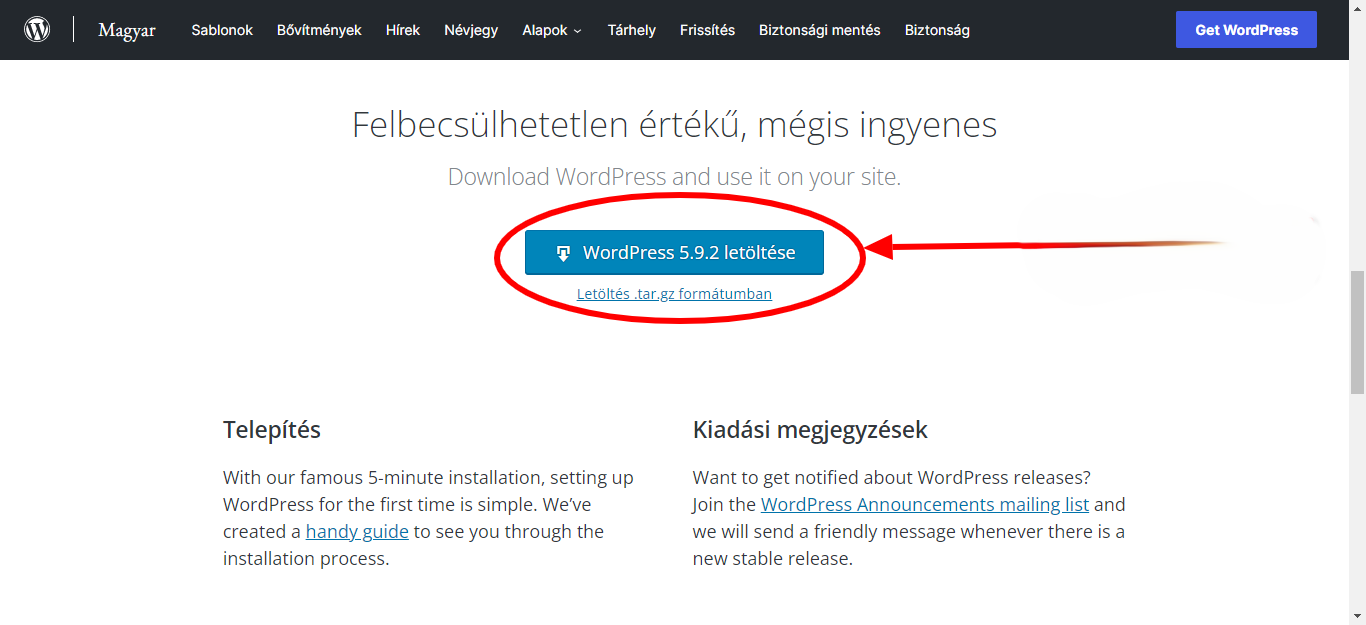Click the Get WordPress button
This screenshot has width=1366, height=625.
point(1246,30)
